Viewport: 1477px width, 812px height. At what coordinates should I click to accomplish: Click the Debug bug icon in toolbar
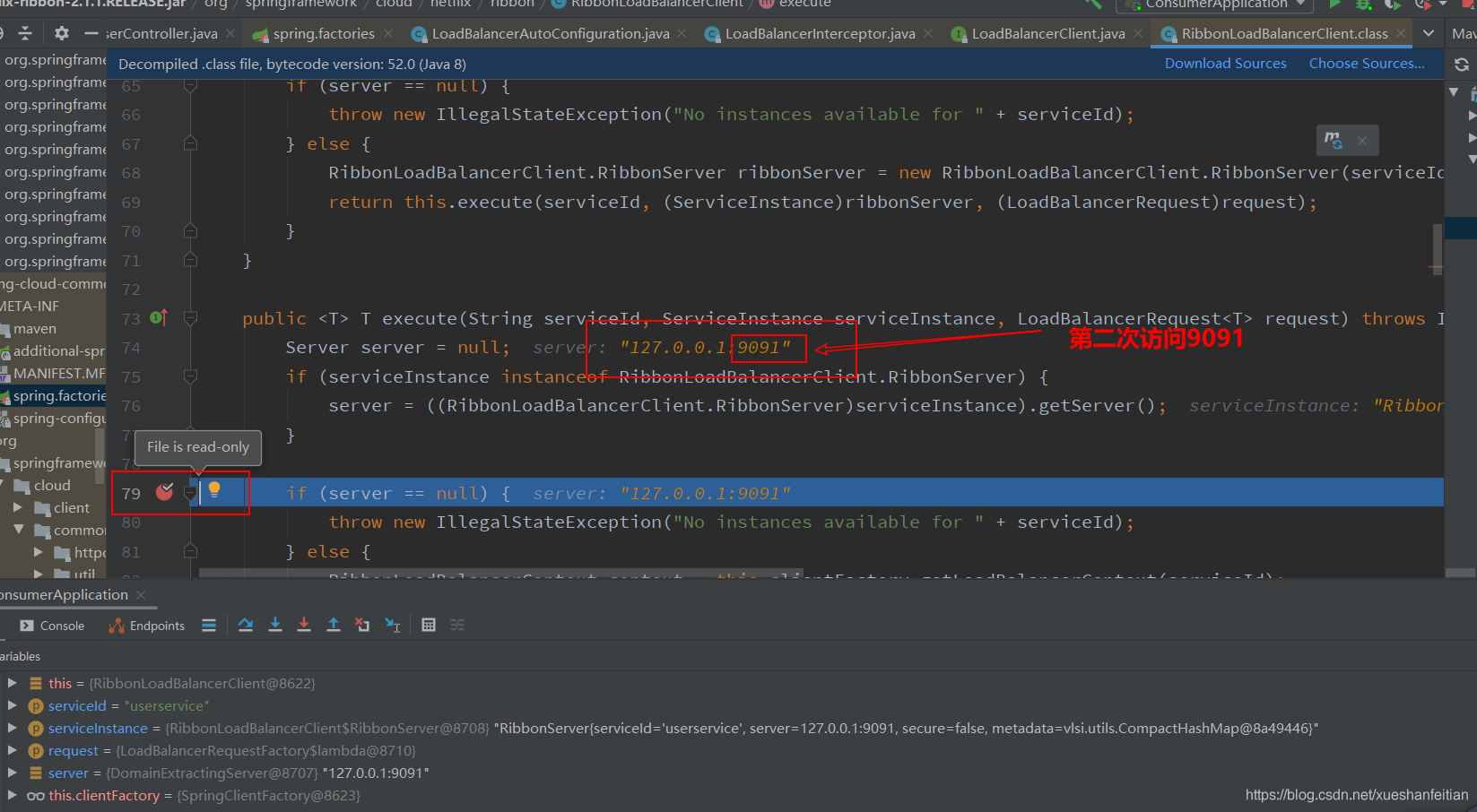click(x=1364, y=4)
